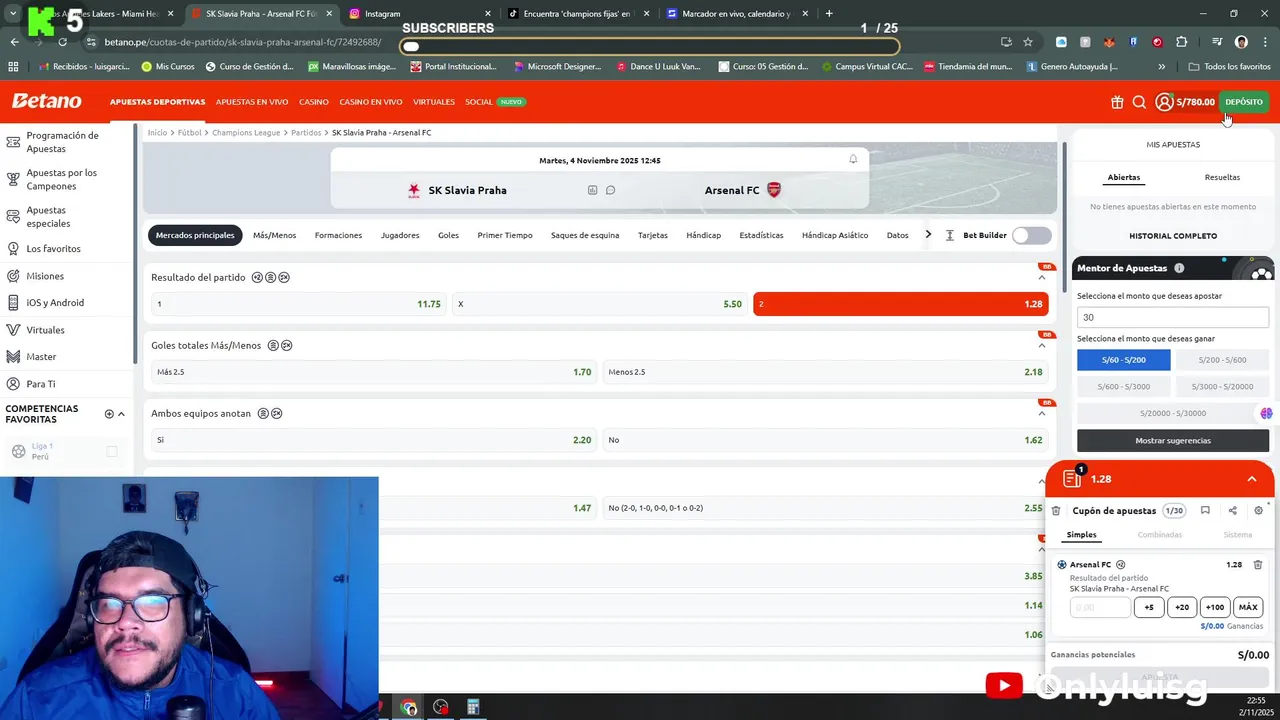The height and width of the screenshot is (720, 1280).
Task: Show more market tabs with right arrow
Action: coord(928,235)
